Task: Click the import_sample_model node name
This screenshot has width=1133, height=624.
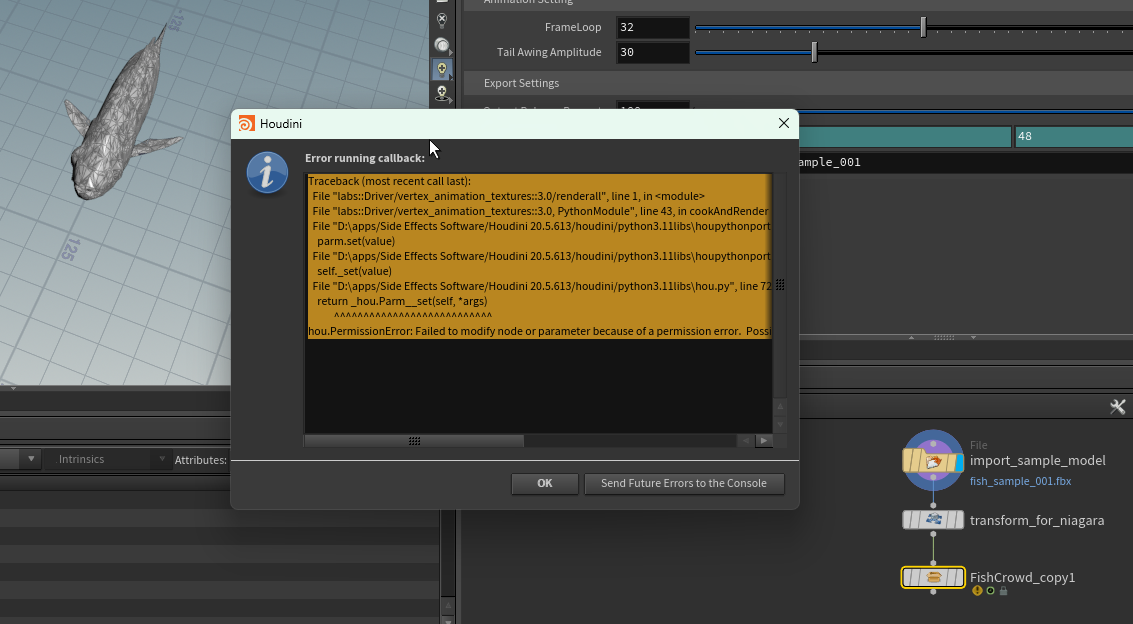Action: pos(1038,461)
